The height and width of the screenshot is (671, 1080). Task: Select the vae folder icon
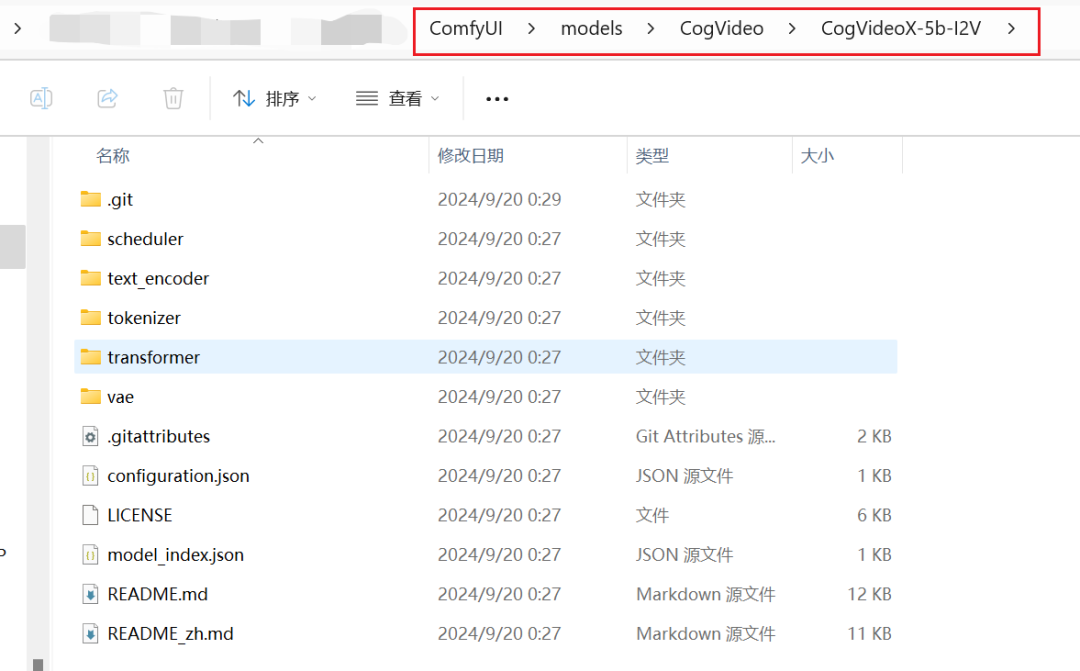90,396
